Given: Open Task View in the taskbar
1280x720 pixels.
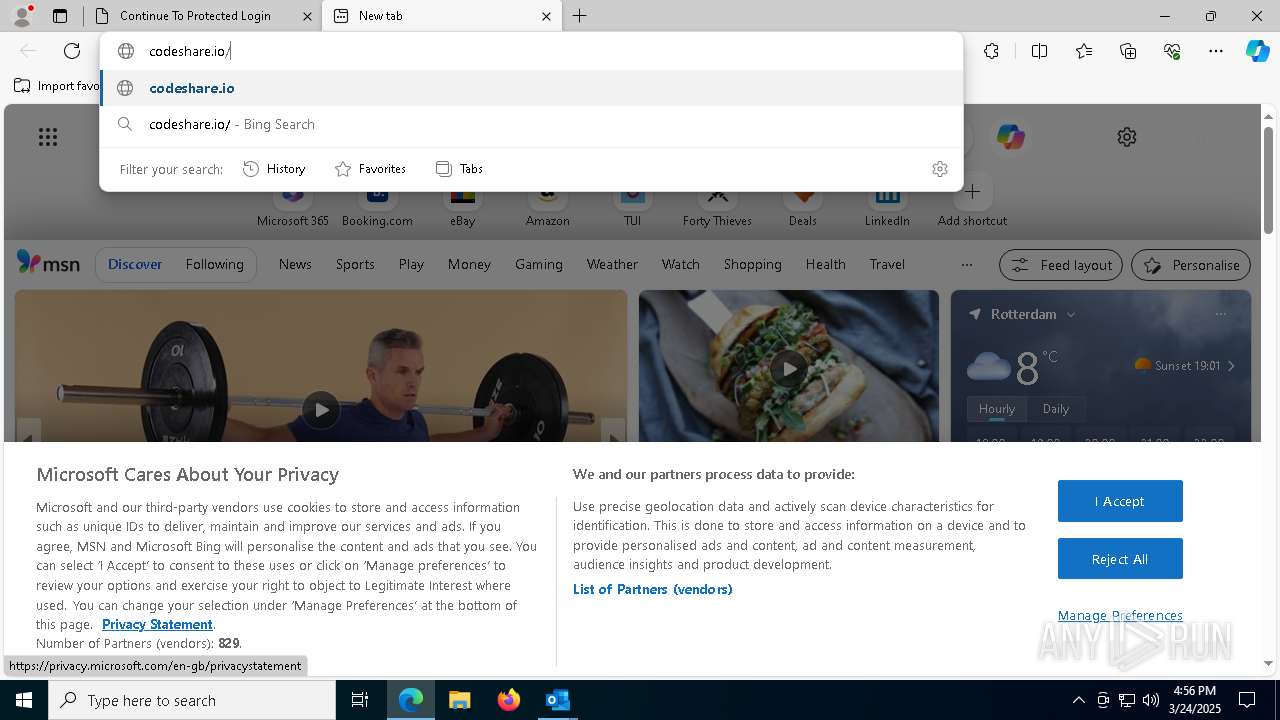Looking at the screenshot, I should pyautogui.click(x=360, y=700).
